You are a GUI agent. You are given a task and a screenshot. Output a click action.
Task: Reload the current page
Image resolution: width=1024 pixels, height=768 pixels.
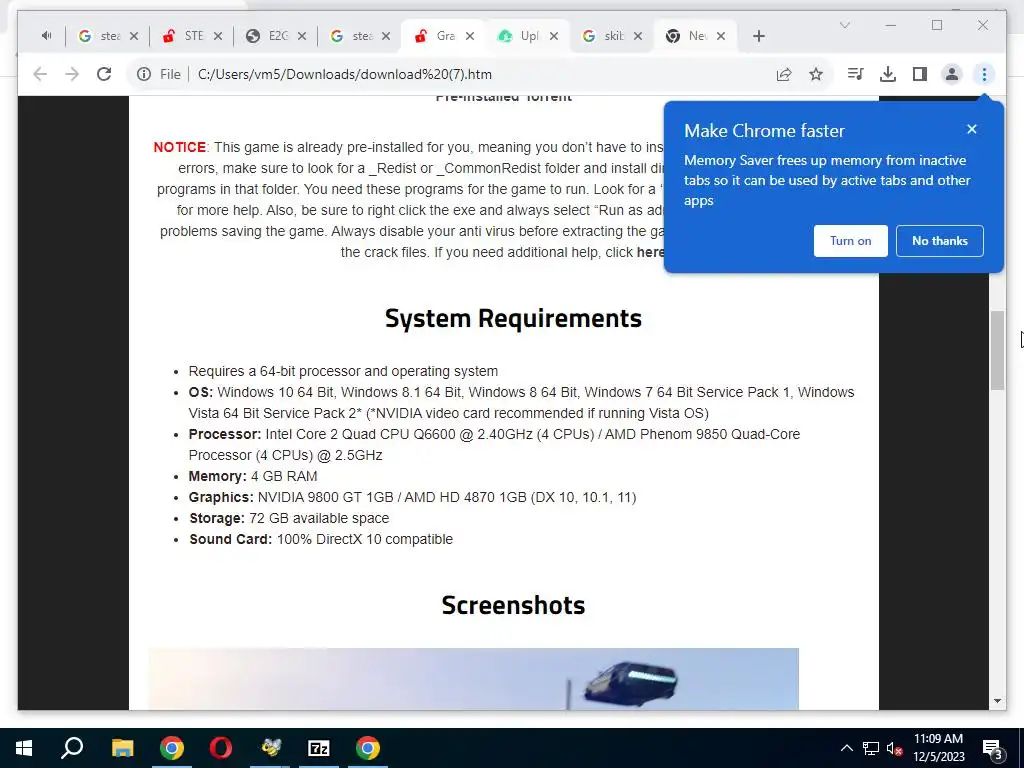pos(104,74)
